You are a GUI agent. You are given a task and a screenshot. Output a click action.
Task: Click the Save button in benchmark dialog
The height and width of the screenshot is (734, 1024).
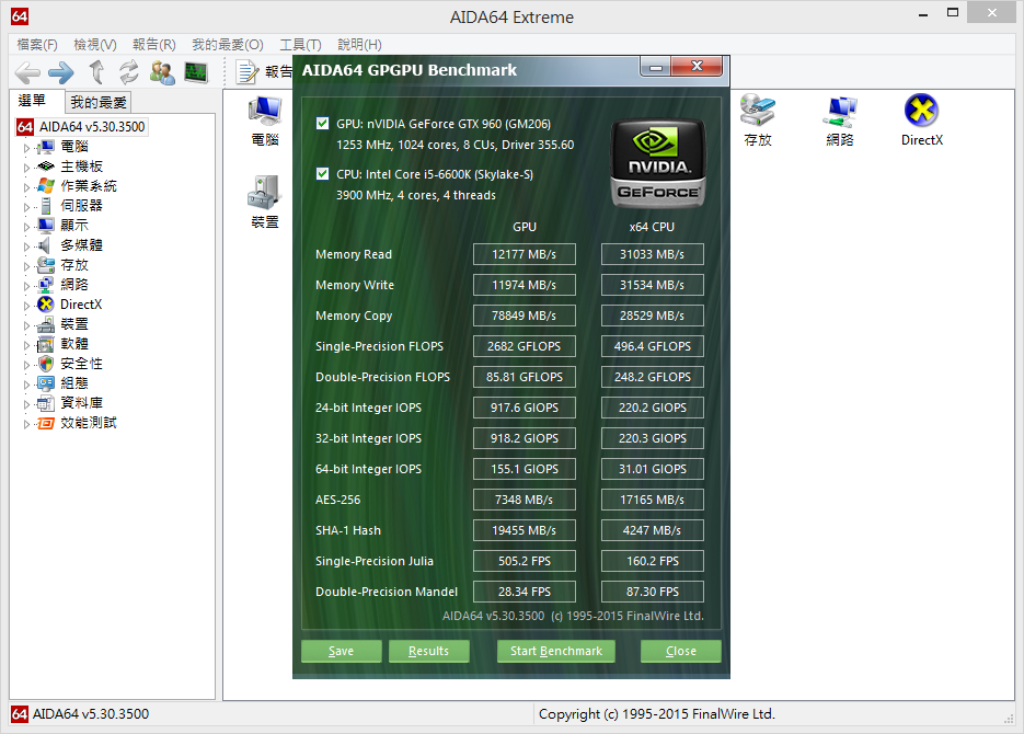pyautogui.click(x=341, y=651)
